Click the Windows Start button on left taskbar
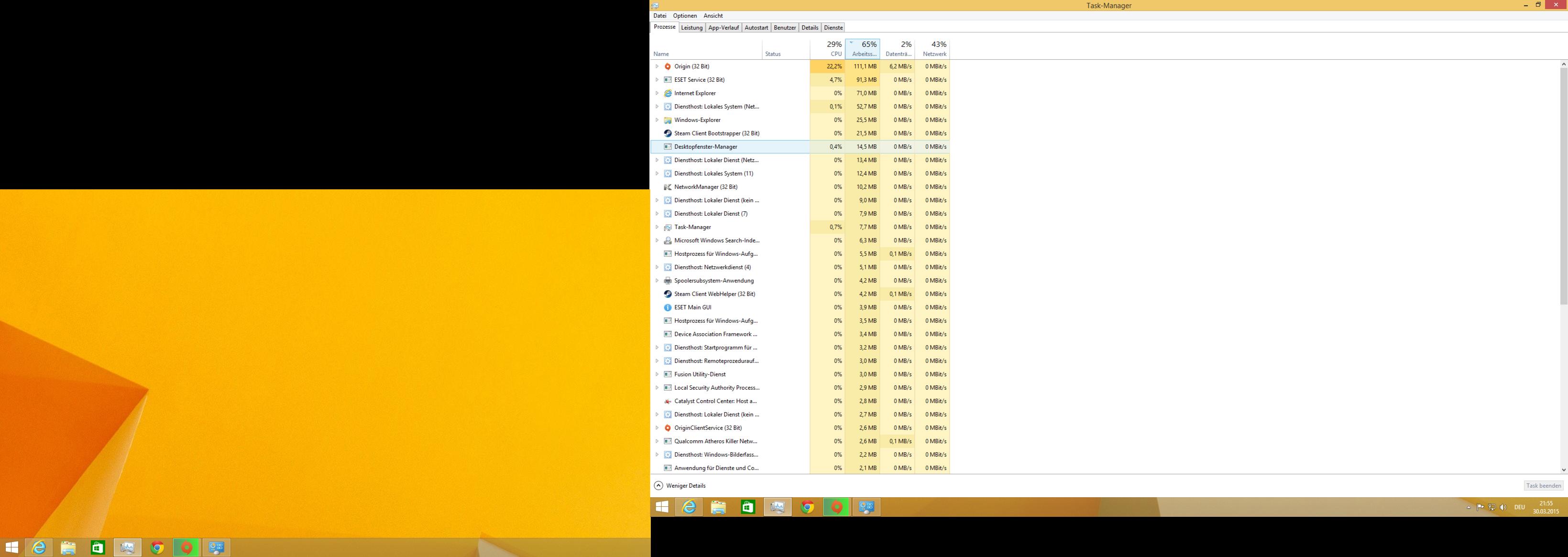1568x557 pixels. [x=11, y=548]
